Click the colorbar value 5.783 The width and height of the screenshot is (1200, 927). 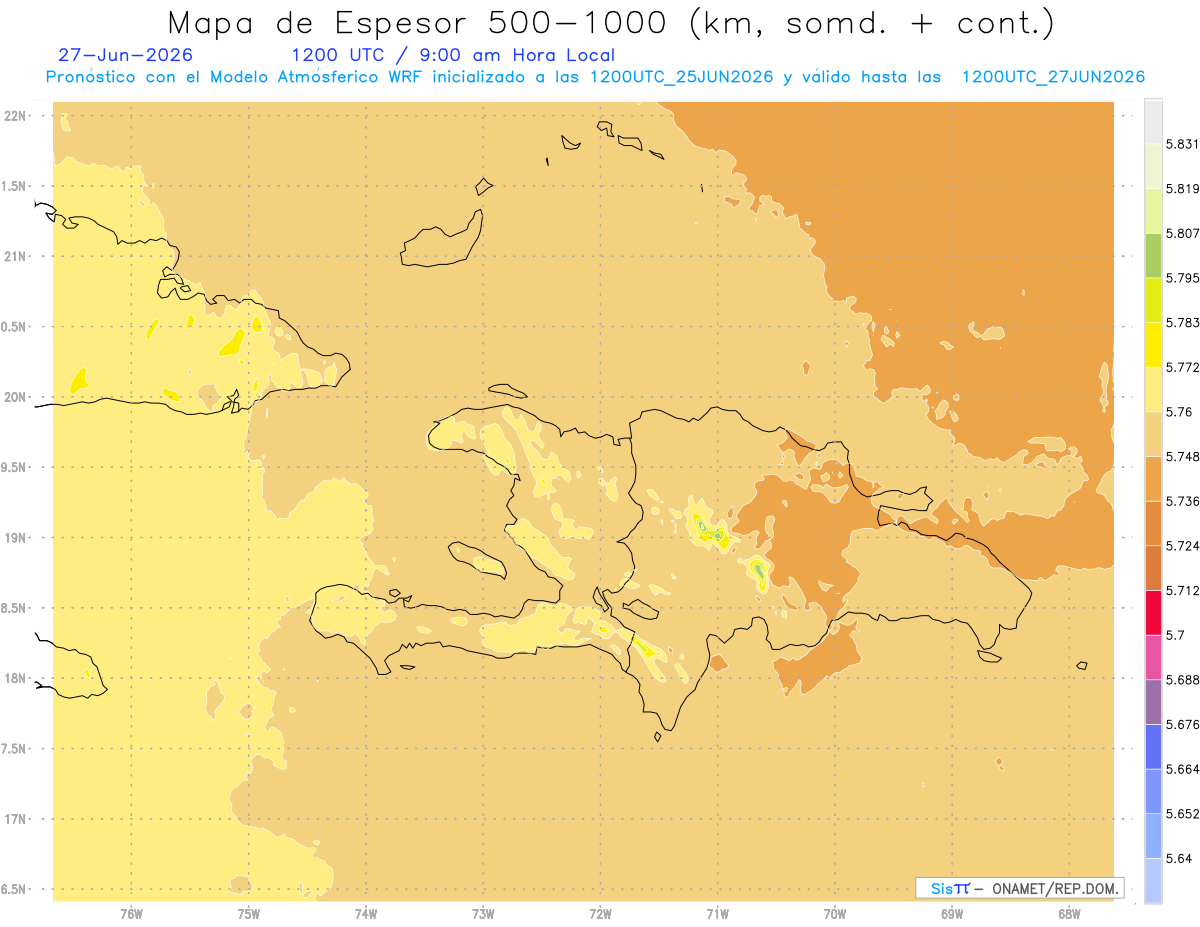pos(1182,323)
